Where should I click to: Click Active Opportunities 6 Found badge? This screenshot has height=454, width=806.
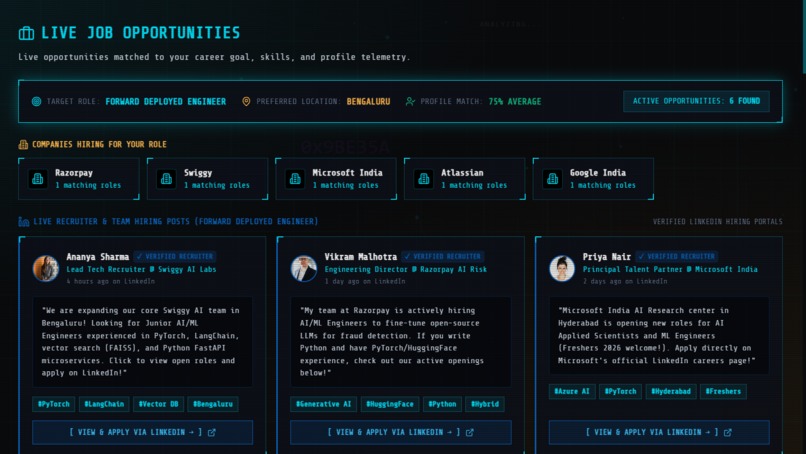[x=696, y=101]
